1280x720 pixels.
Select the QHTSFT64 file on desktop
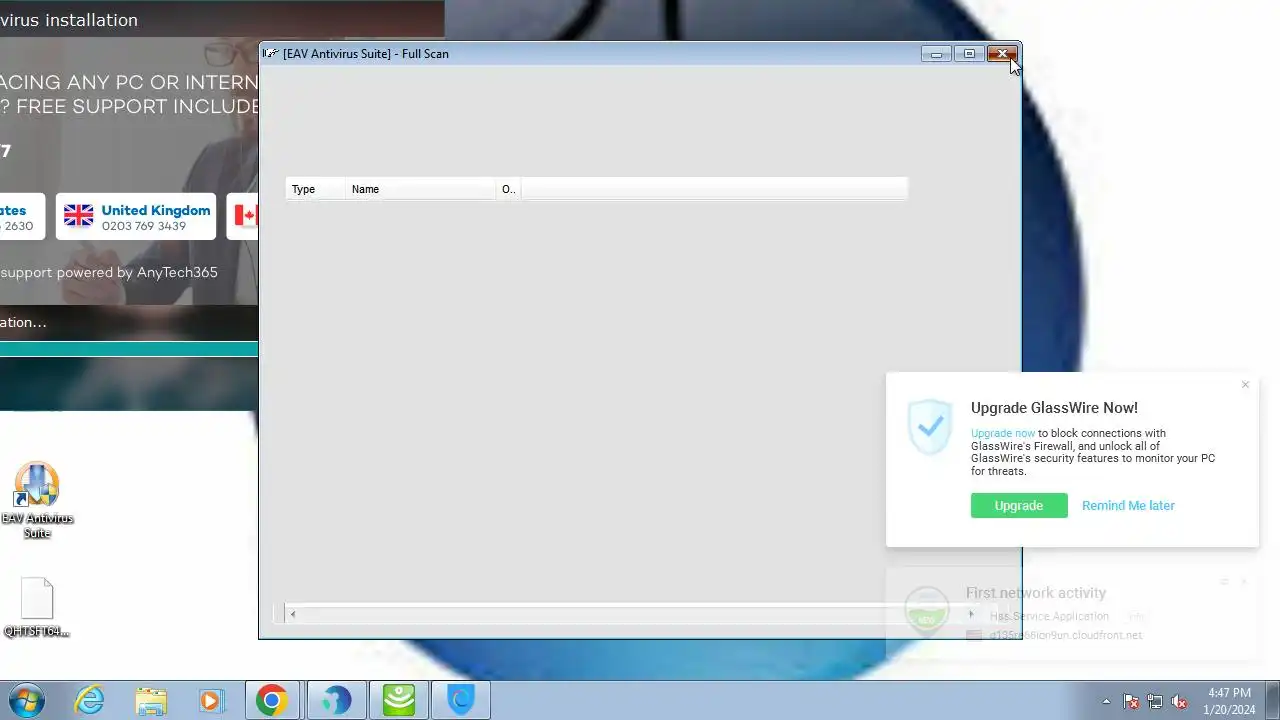tap(37, 608)
